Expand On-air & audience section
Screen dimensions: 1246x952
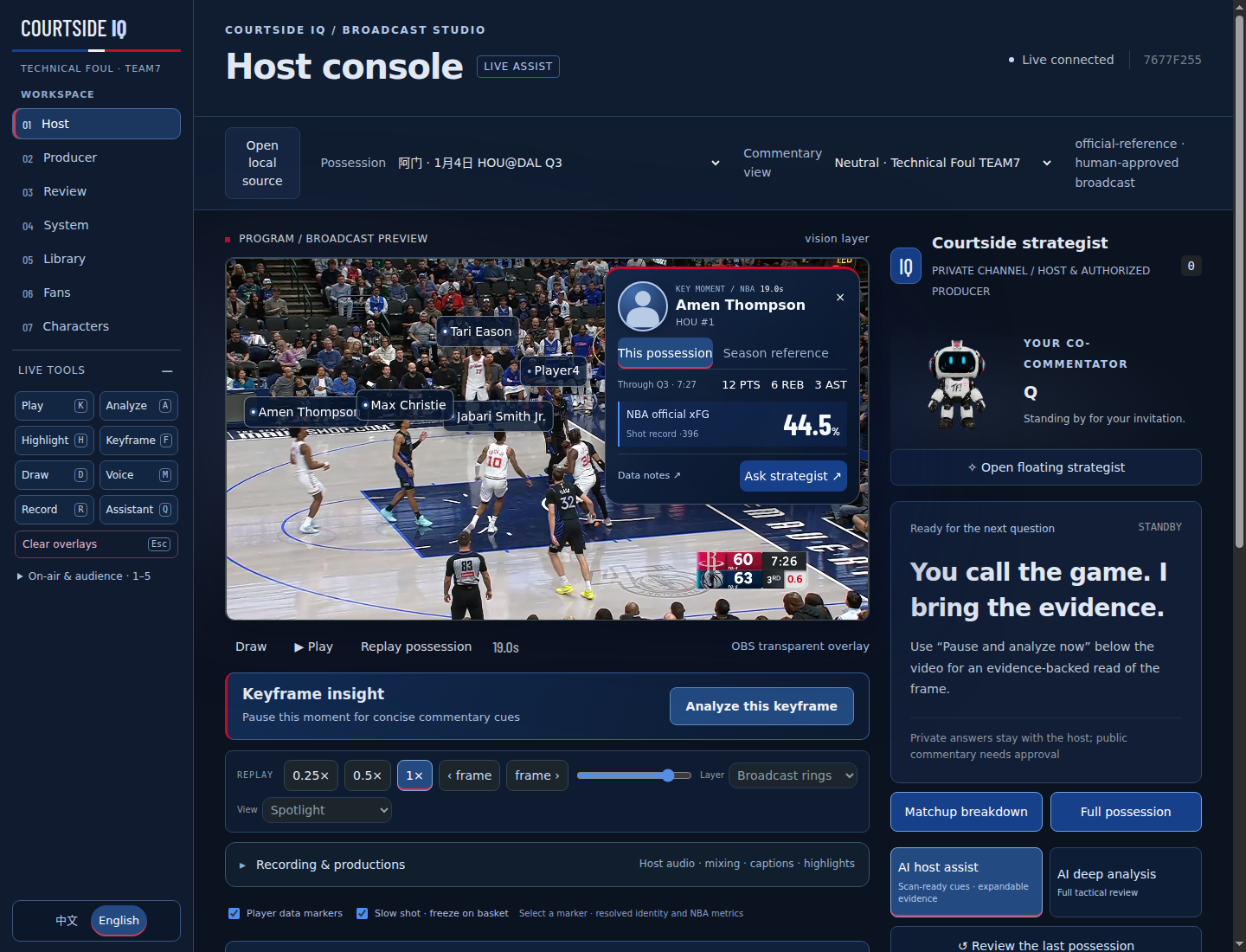coord(84,576)
